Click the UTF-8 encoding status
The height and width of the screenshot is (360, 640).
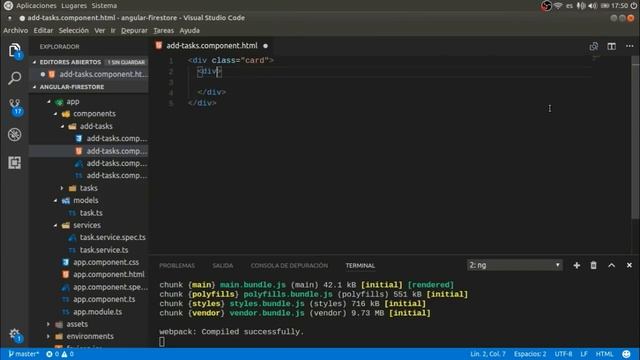point(563,354)
